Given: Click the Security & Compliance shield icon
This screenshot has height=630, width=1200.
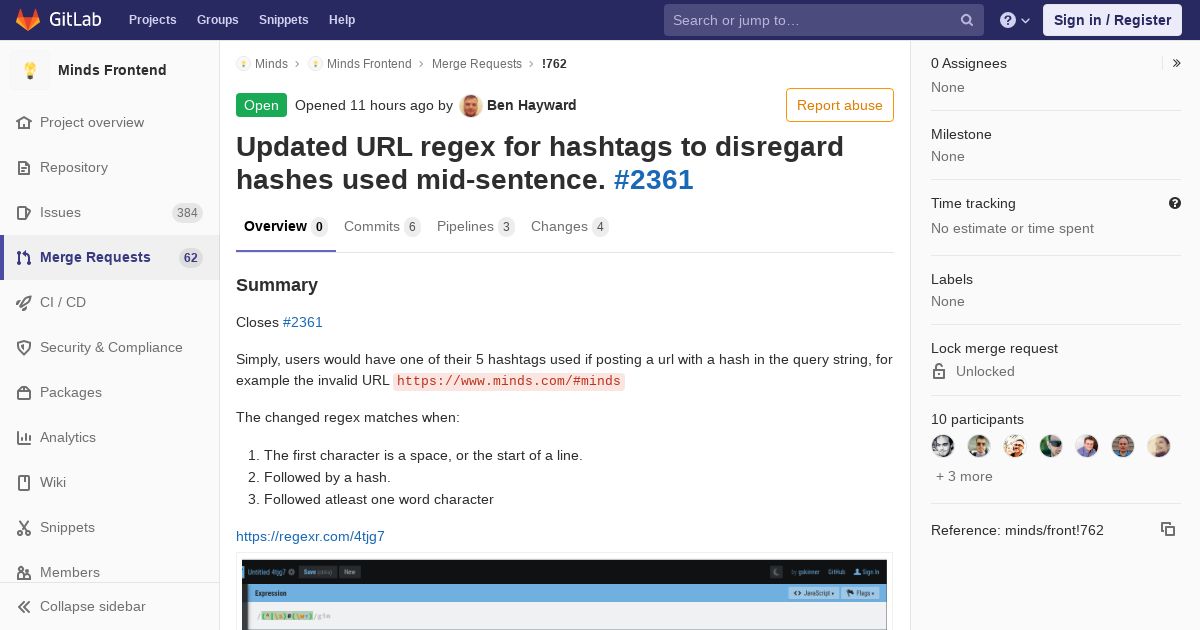Looking at the screenshot, I should click(x=24, y=347).
